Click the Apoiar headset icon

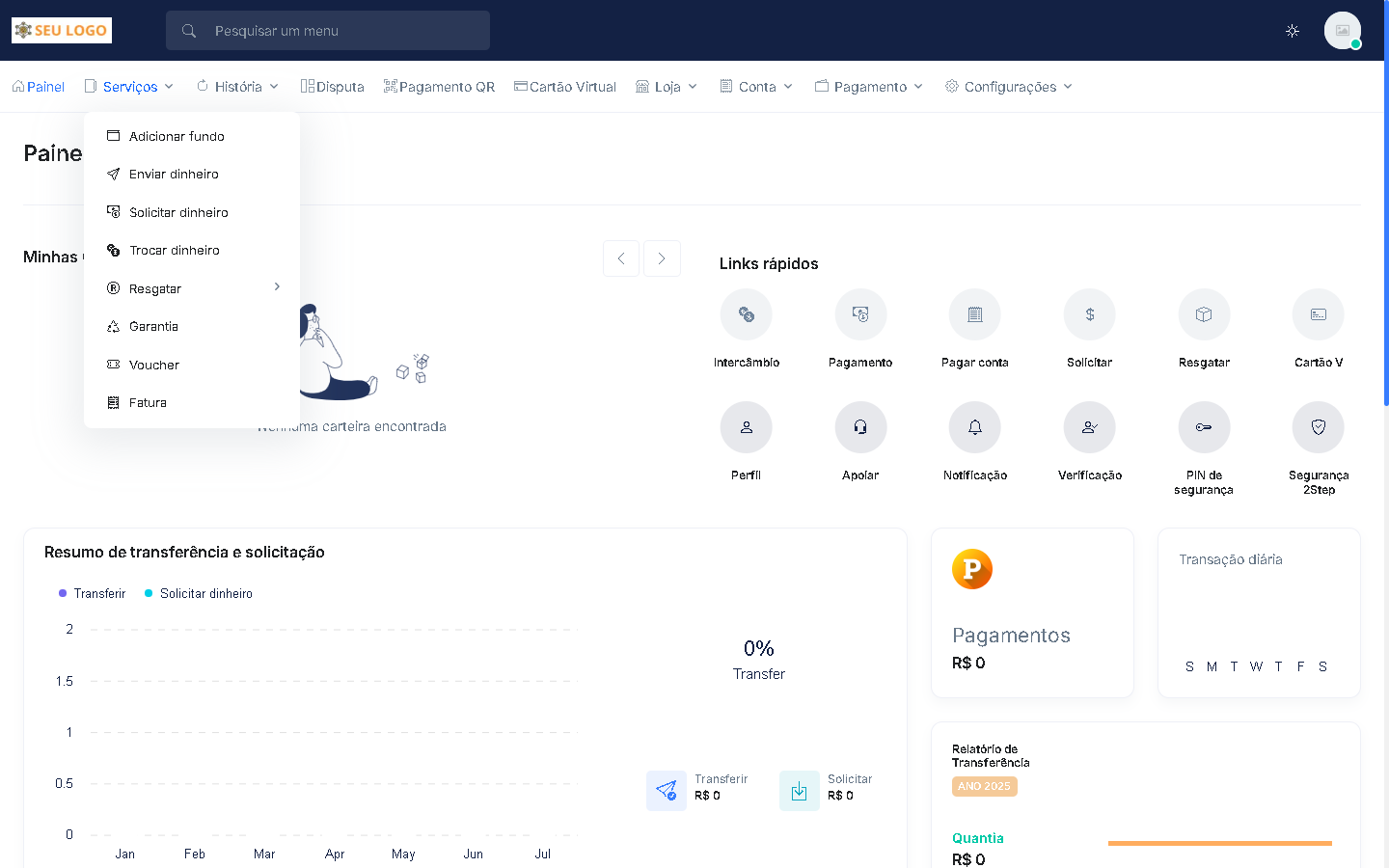[x=860, y=427]
